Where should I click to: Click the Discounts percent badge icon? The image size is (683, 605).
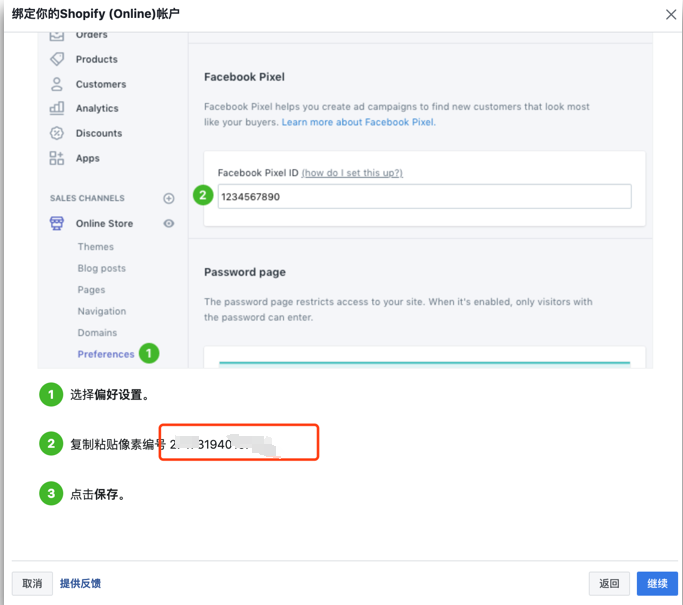(x=57, y=133)
